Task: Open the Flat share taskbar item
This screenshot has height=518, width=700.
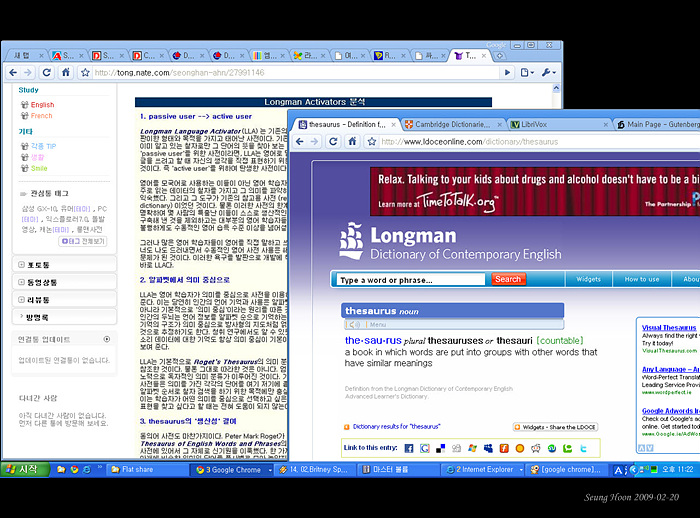Action: (147, 470)
